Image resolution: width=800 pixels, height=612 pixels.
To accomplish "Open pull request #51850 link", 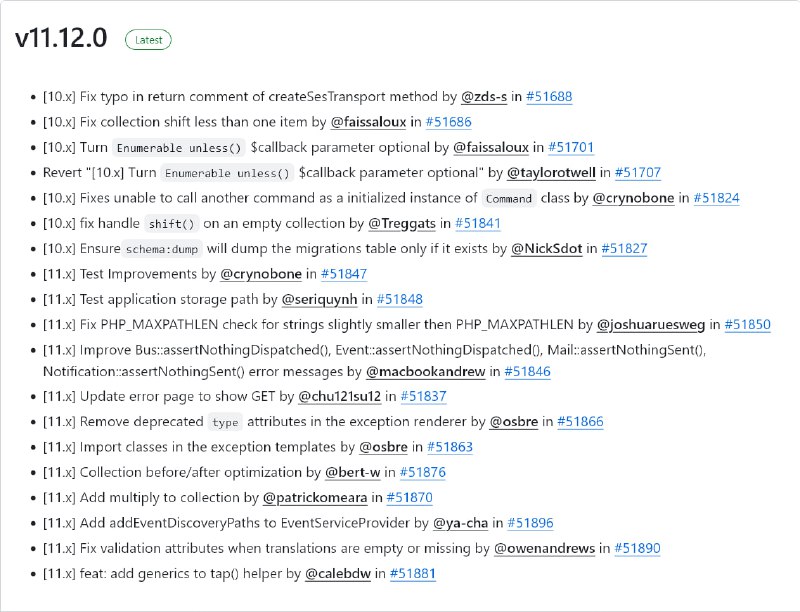I will pyautogui.click(x=747, y=324).
